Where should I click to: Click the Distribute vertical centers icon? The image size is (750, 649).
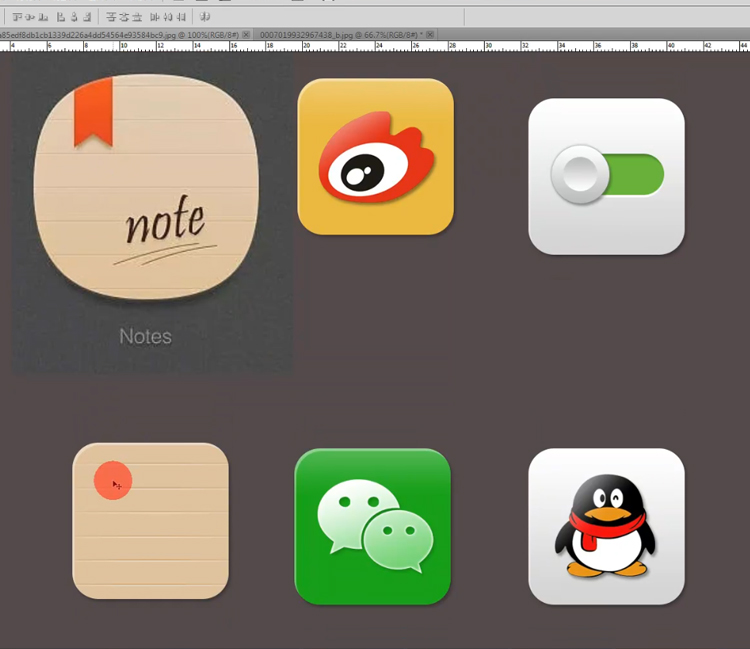(x=124, y=17)
